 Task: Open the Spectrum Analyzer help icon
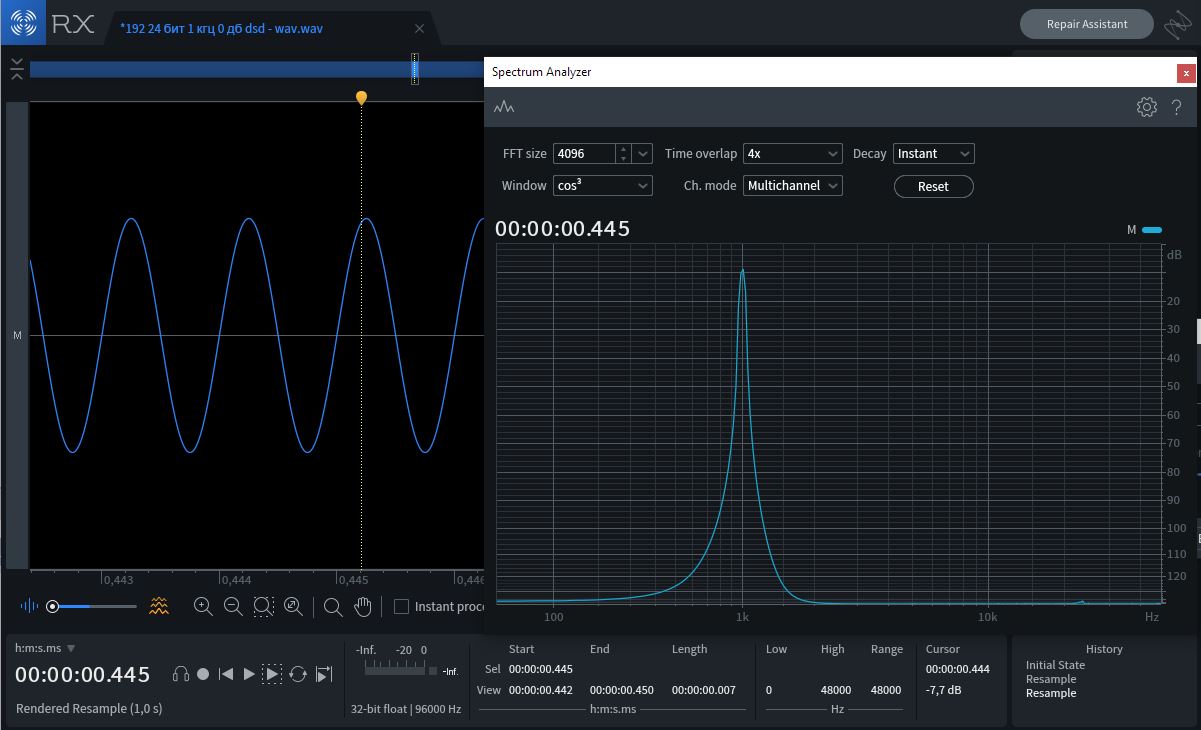(1177, 107)
